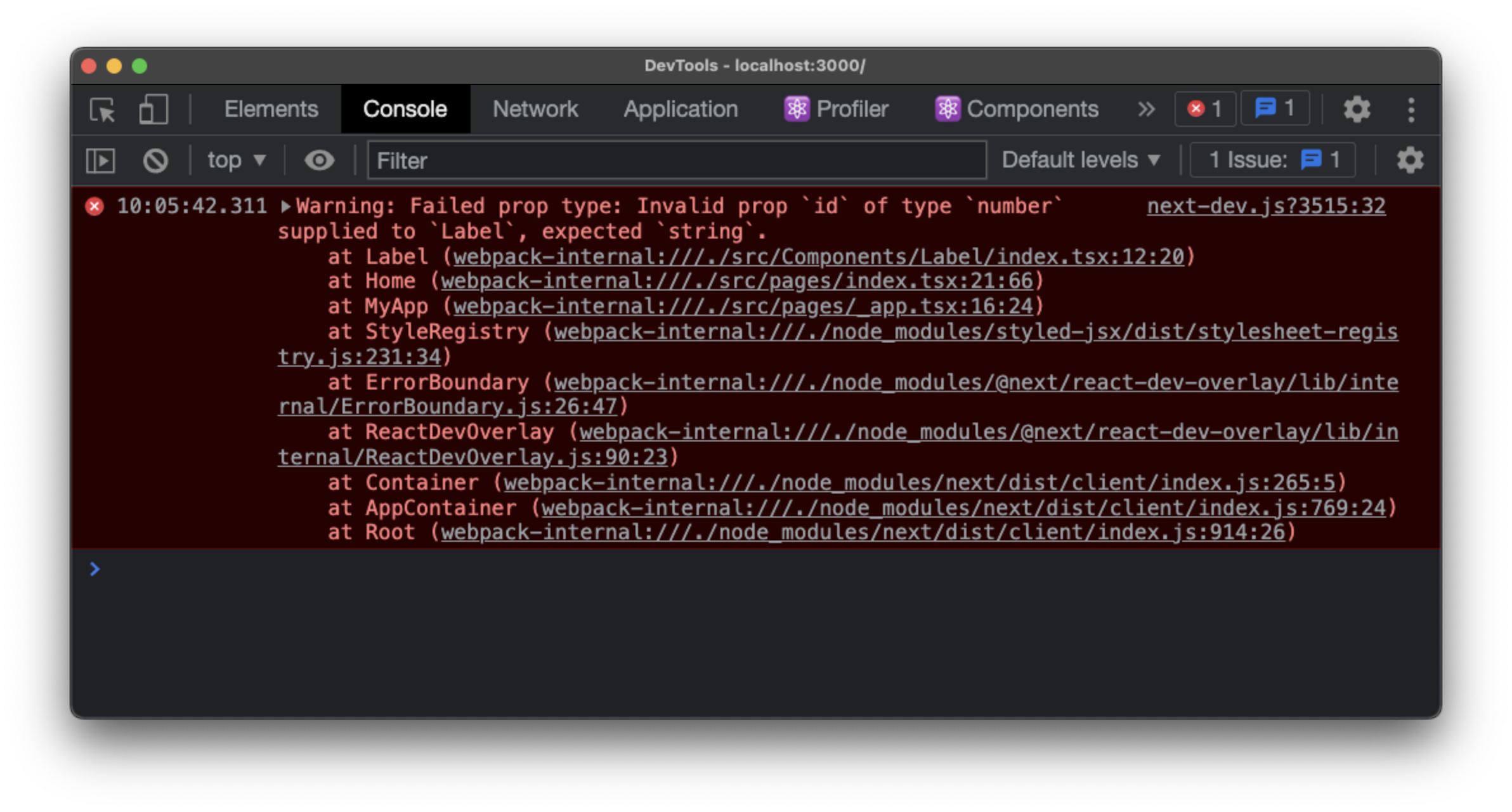Viewport: 1512px width, 812px height.
Task: Switch to the Network tab
Action: (535, 110)
